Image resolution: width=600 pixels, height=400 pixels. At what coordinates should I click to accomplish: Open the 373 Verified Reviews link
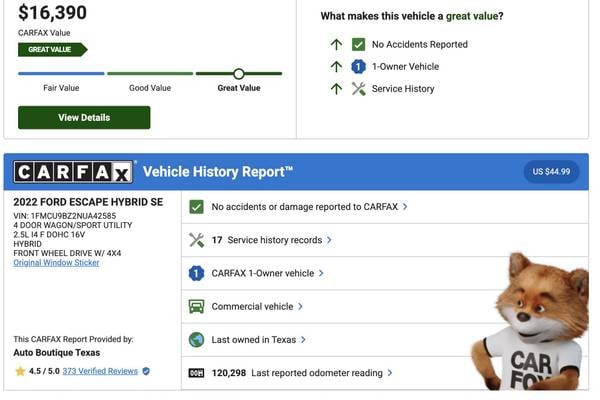[100, 371]
